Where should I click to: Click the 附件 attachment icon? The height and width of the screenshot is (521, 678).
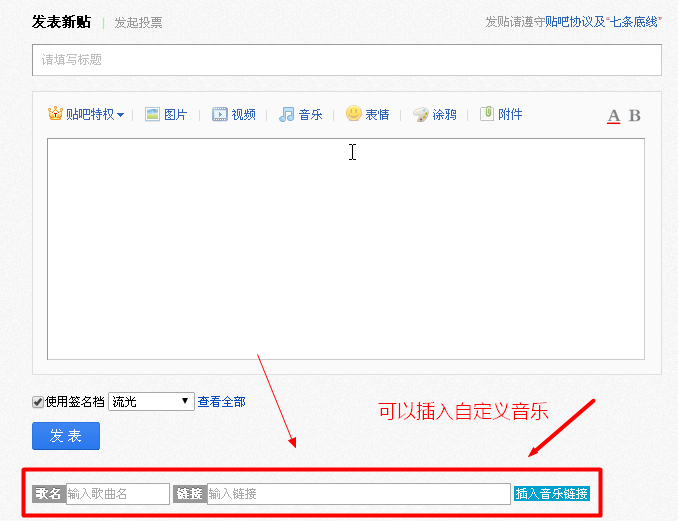coord(487,114)
